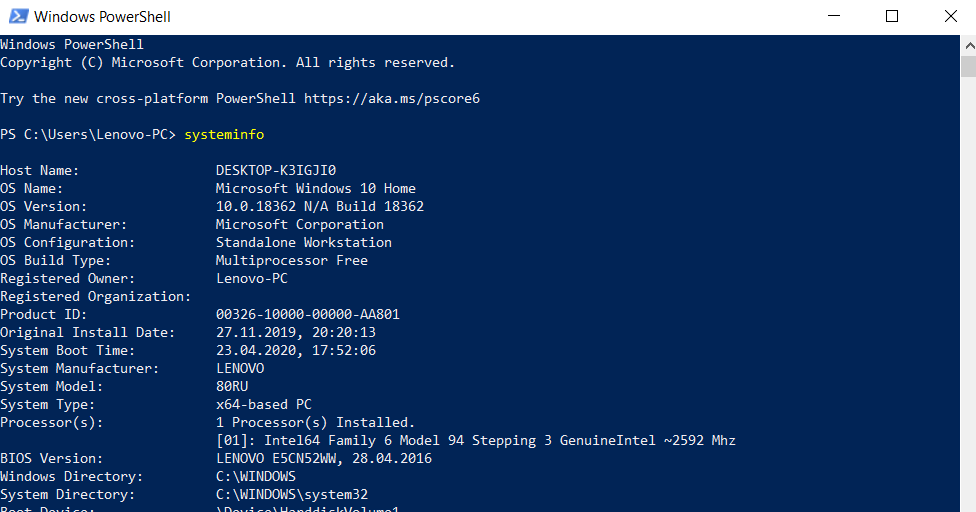Click the C:\WINDOWS\system32 directory text
Viewport: 976px width, 512px height.
pyautogui.click(x=292, y=494)
